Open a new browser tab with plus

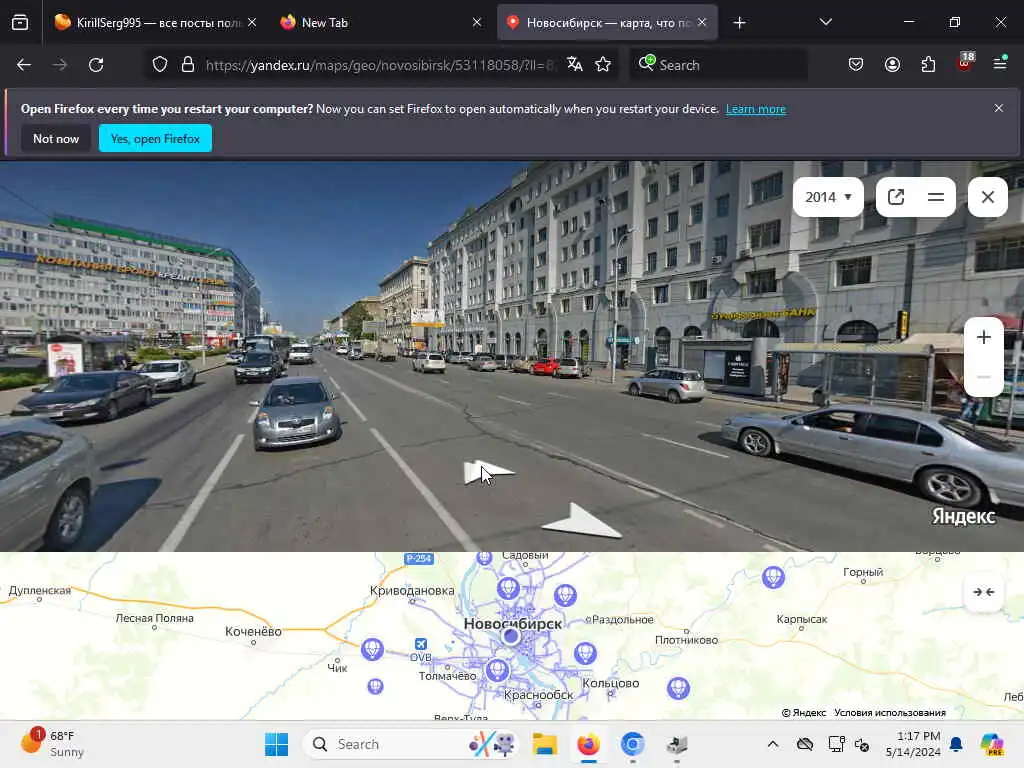(x=739, y=23)
